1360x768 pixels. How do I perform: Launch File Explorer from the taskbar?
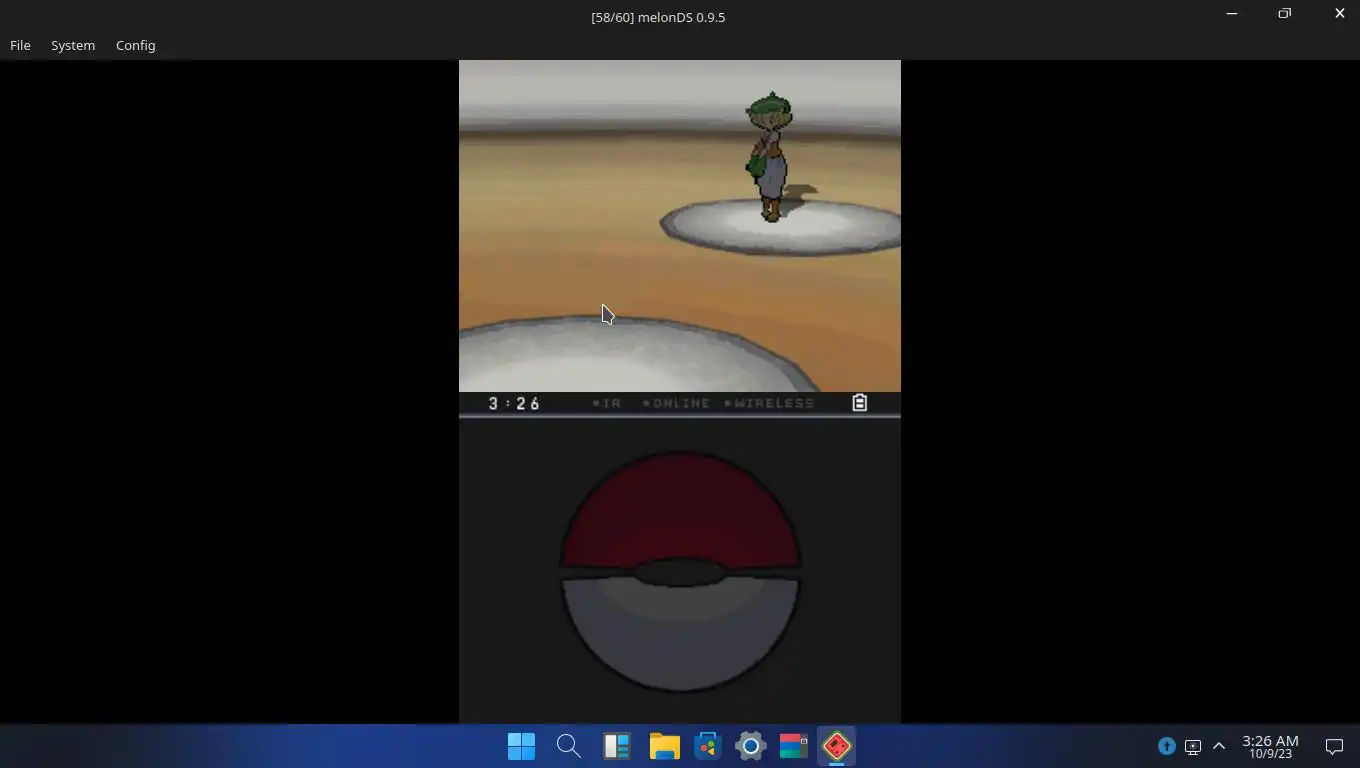click(664, 746)
